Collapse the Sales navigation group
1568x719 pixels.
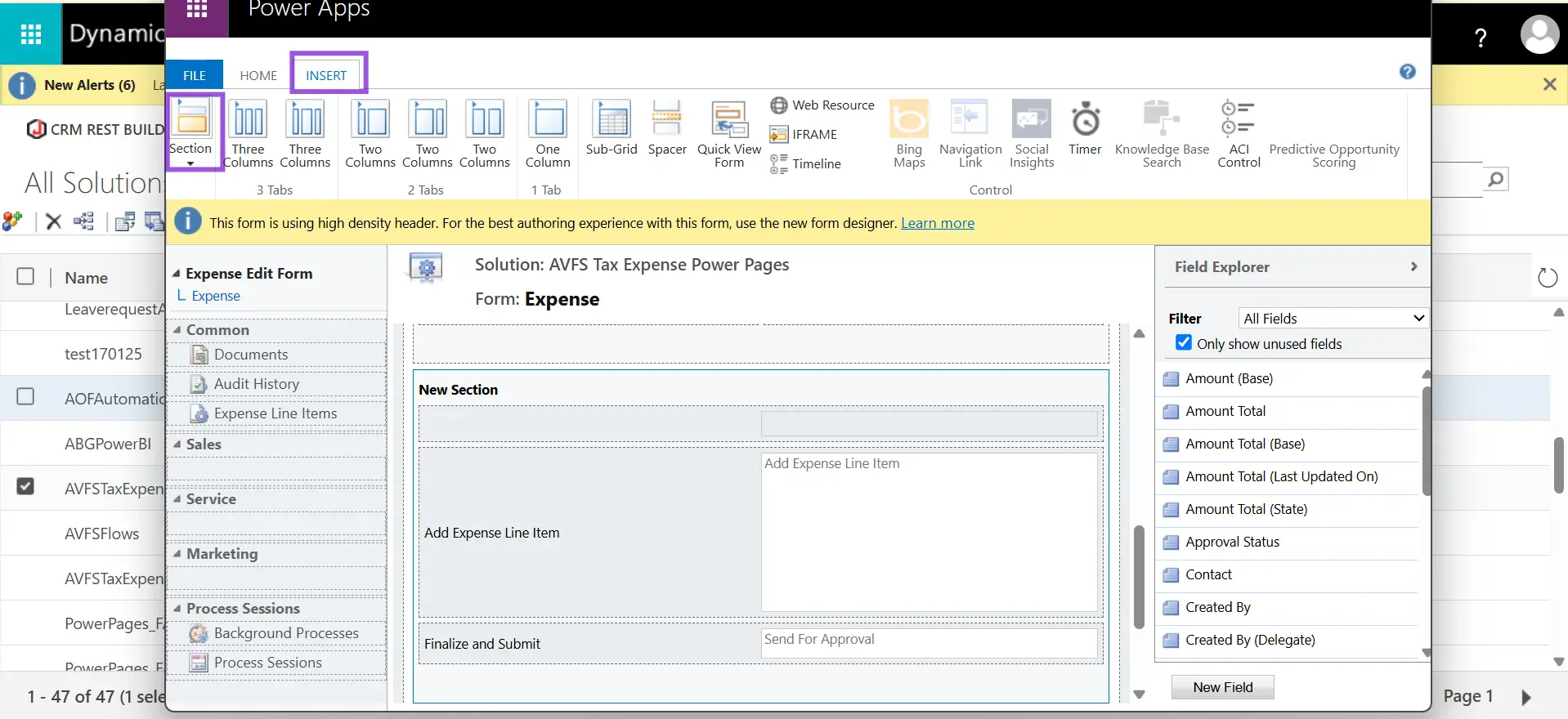pyautogui.click(x=177, y=444)
